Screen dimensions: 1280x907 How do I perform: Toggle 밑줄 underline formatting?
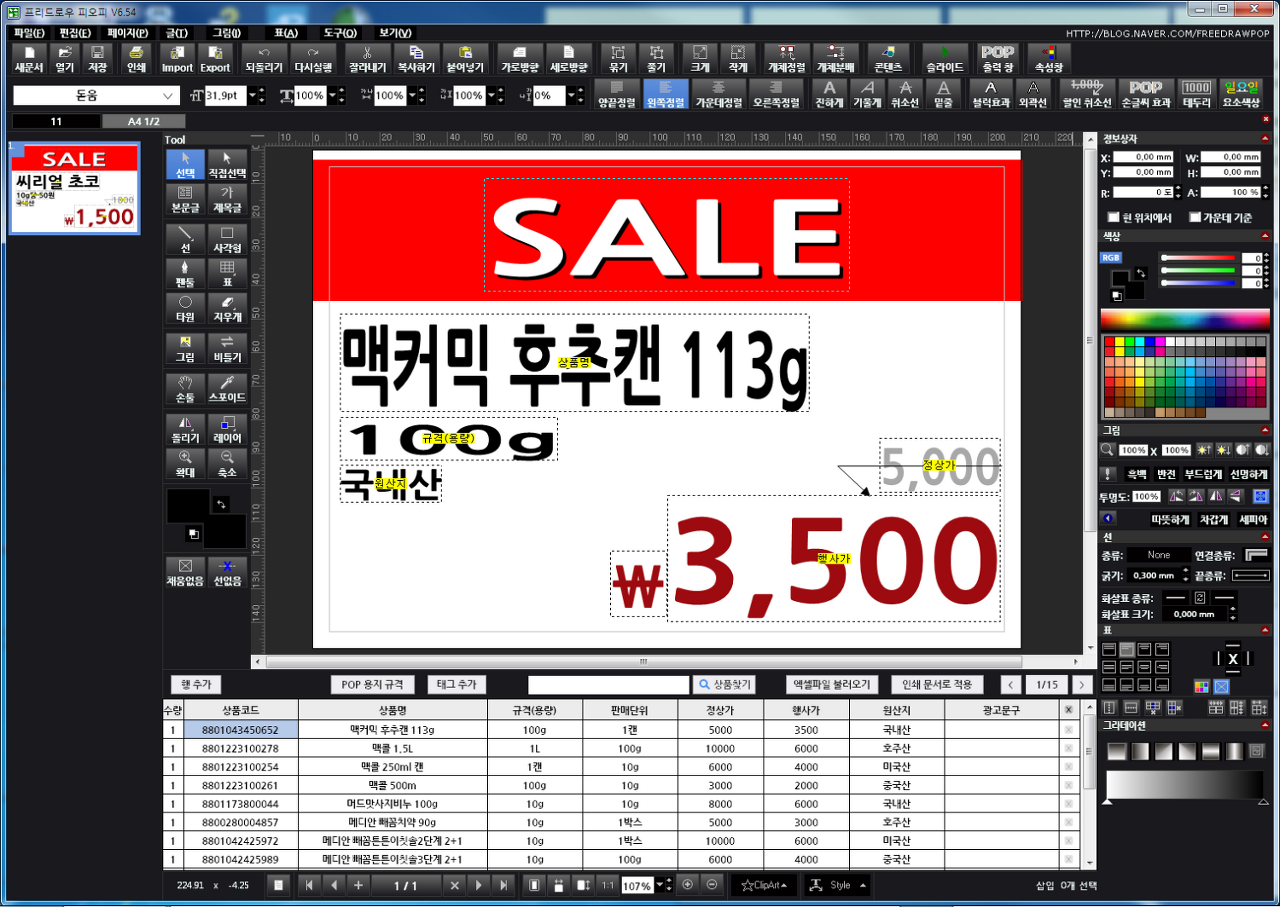click(943, 94)
